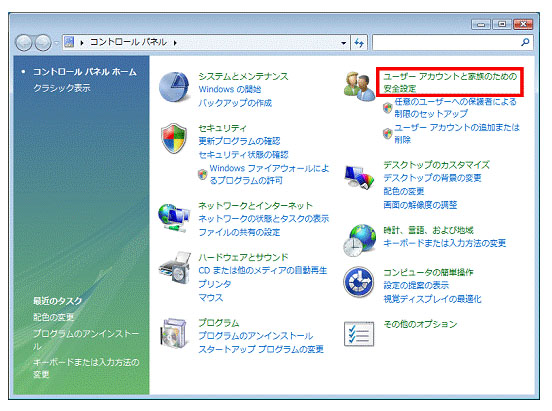The image size is (552, 411).
Task: Open the address bar history dropdown arrow
Action: click(x=343, y=43)
